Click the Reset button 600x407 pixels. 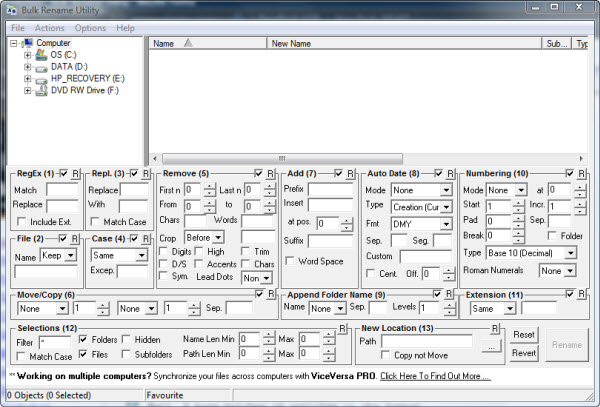(524, 335)
